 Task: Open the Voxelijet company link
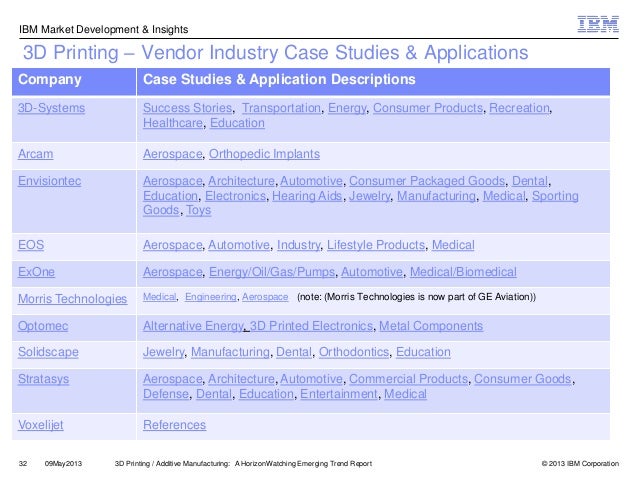[41, 425]
